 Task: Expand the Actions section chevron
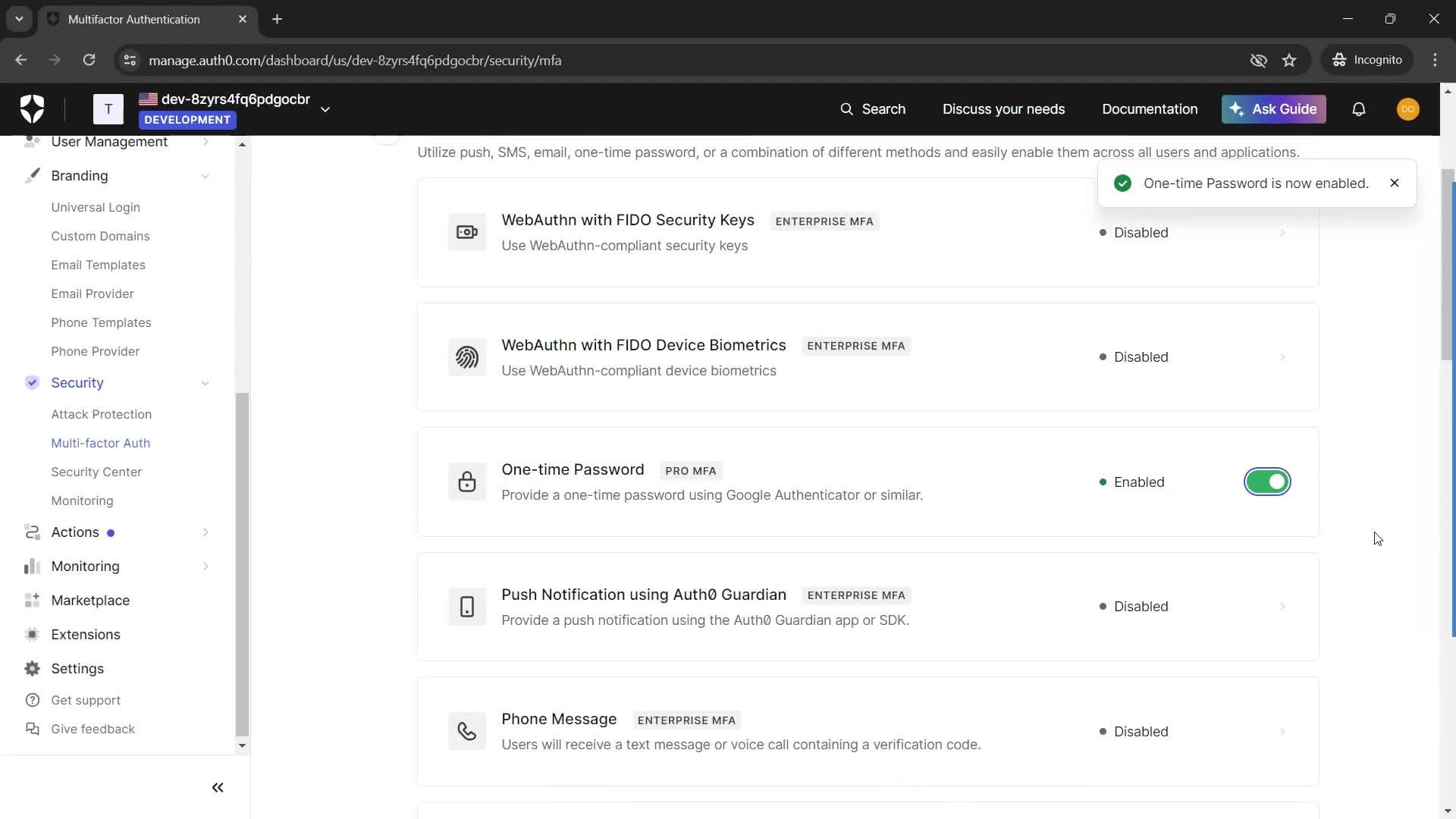pyautogui.click(x=205, y=532)
